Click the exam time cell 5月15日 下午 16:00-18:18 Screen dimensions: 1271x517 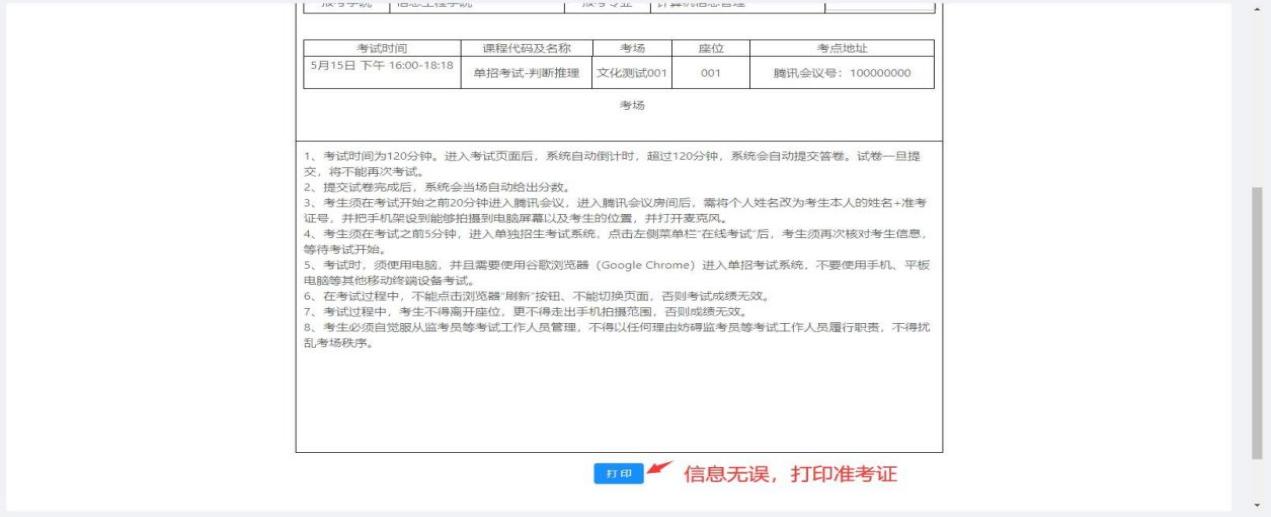tap(380, 66)
